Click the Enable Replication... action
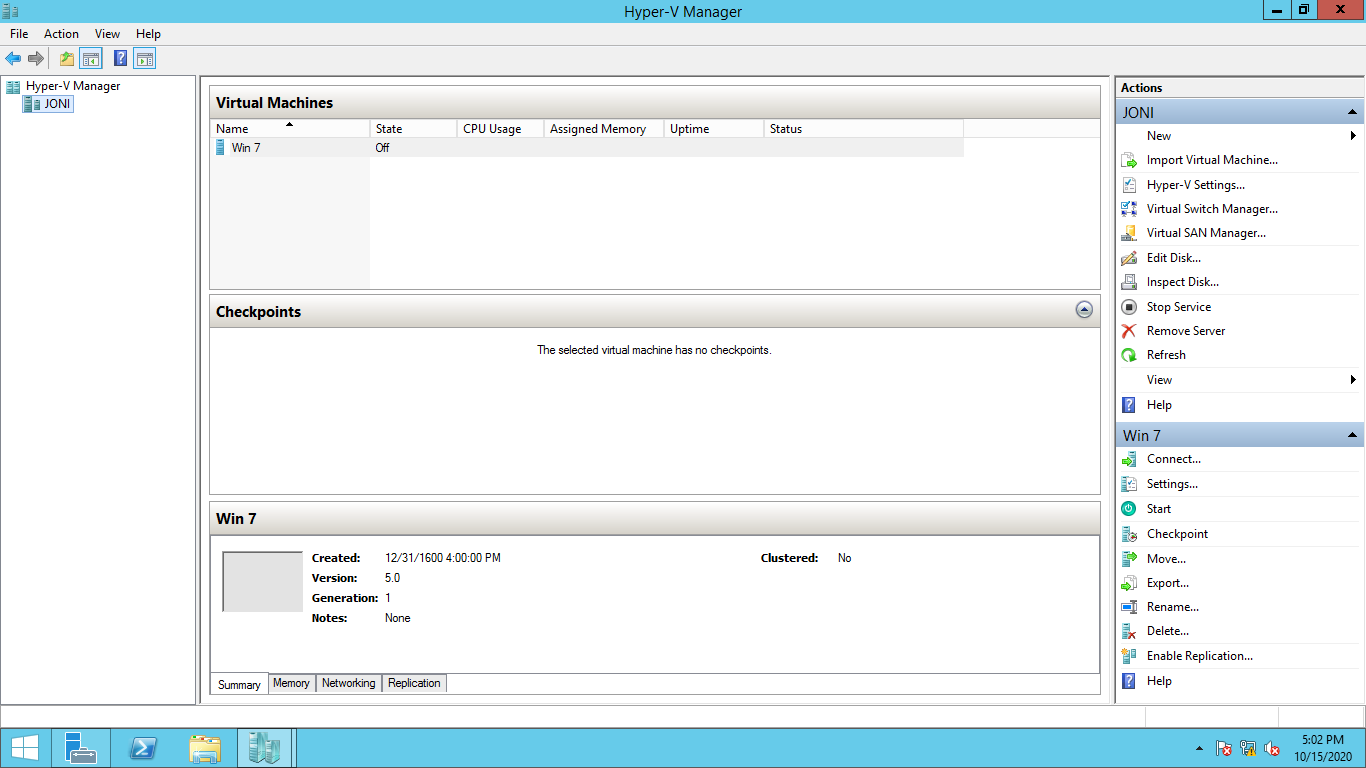 click(x=1200, y=656)
